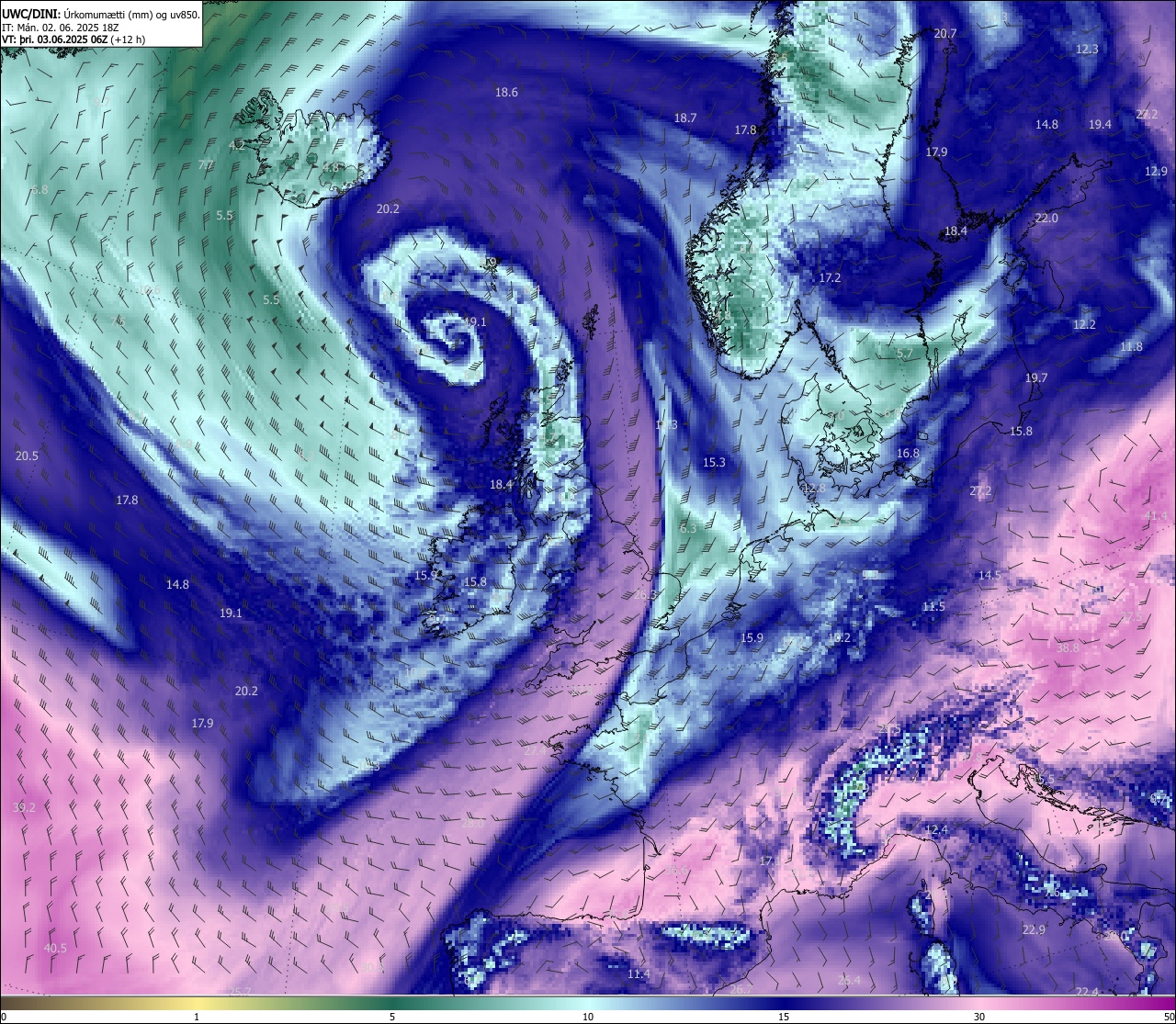This screenshot has height=1024, width=1176.
Task: Click the 22.9 value over Italy
Action: 1034,929
